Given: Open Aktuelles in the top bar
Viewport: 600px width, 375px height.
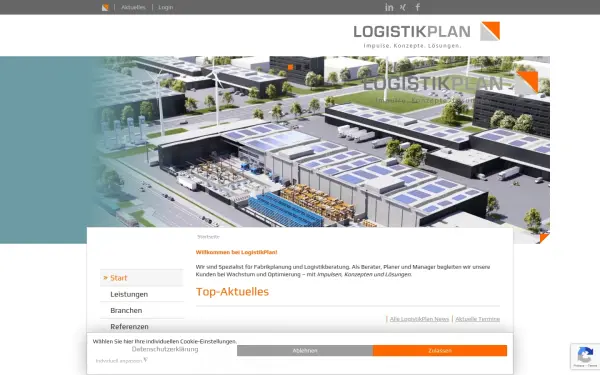Looking at the screenshot, I should coord(133,7).
